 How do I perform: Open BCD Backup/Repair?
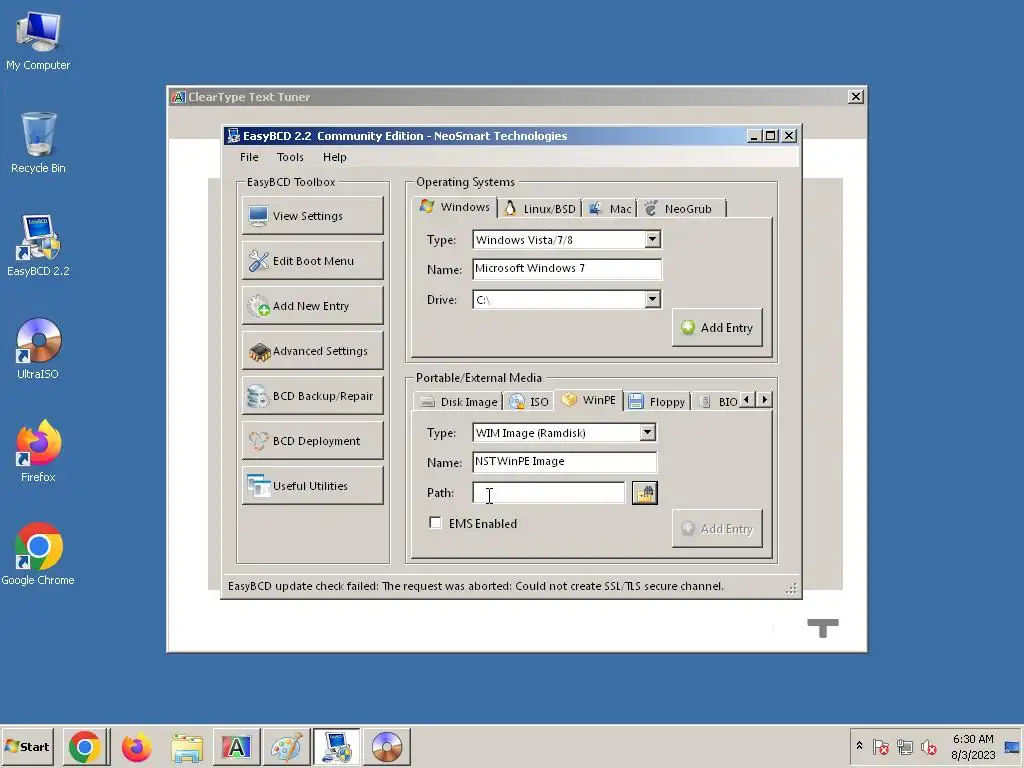312,396
